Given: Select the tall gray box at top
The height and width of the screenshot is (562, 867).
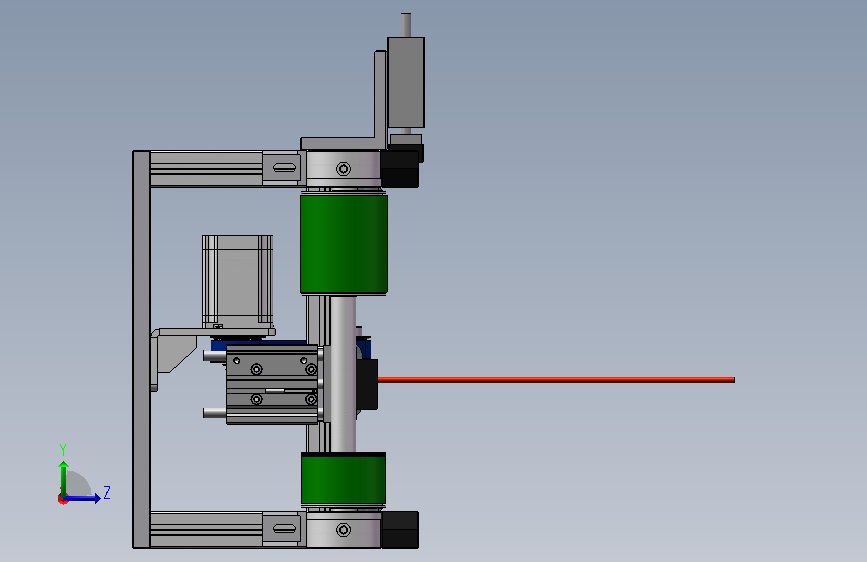Looking at the screenshot, I should point(406,82).
